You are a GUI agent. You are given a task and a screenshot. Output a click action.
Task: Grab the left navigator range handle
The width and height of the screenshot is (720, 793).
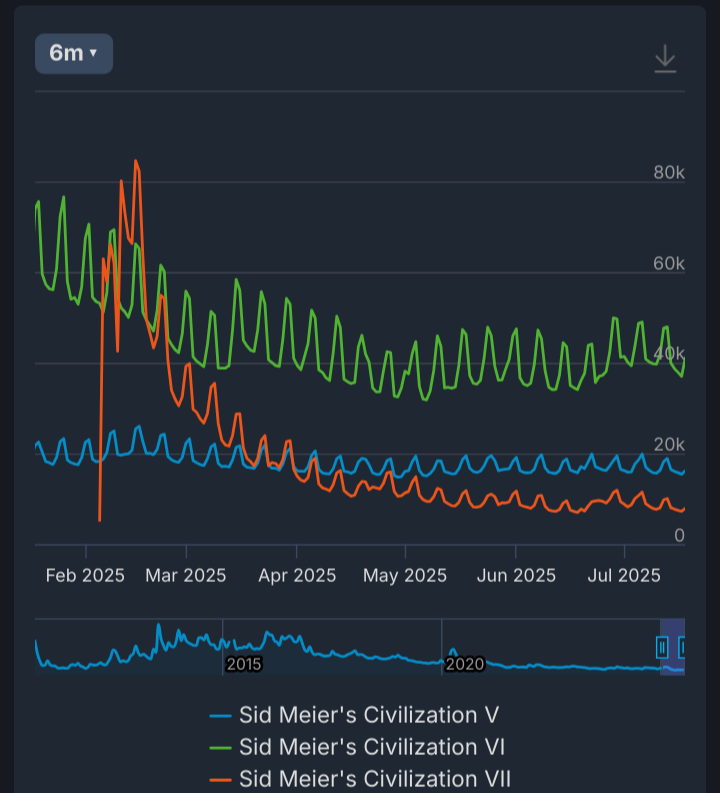point(662,647)
